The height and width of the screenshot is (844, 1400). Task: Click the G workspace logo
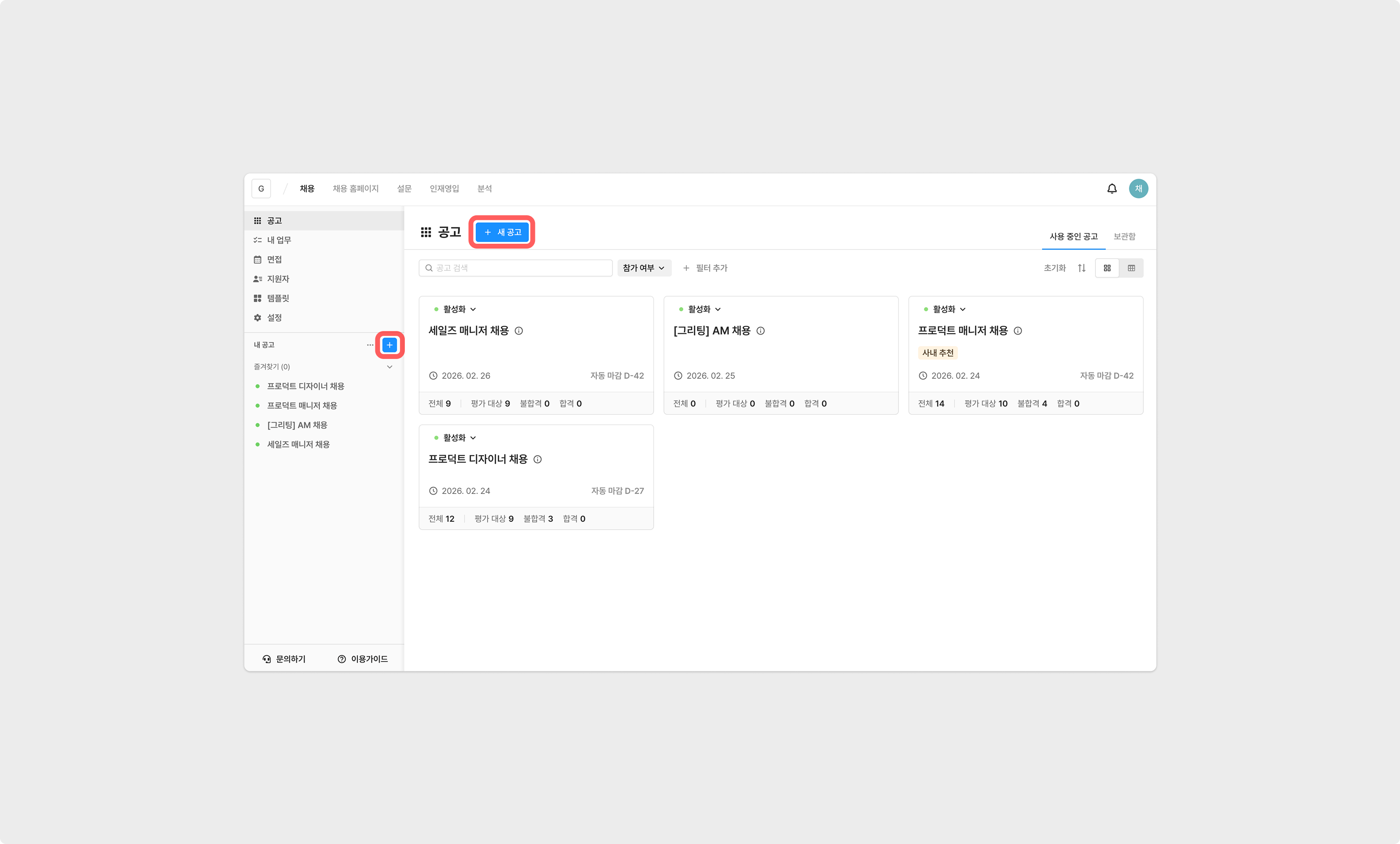pos(261,189)
